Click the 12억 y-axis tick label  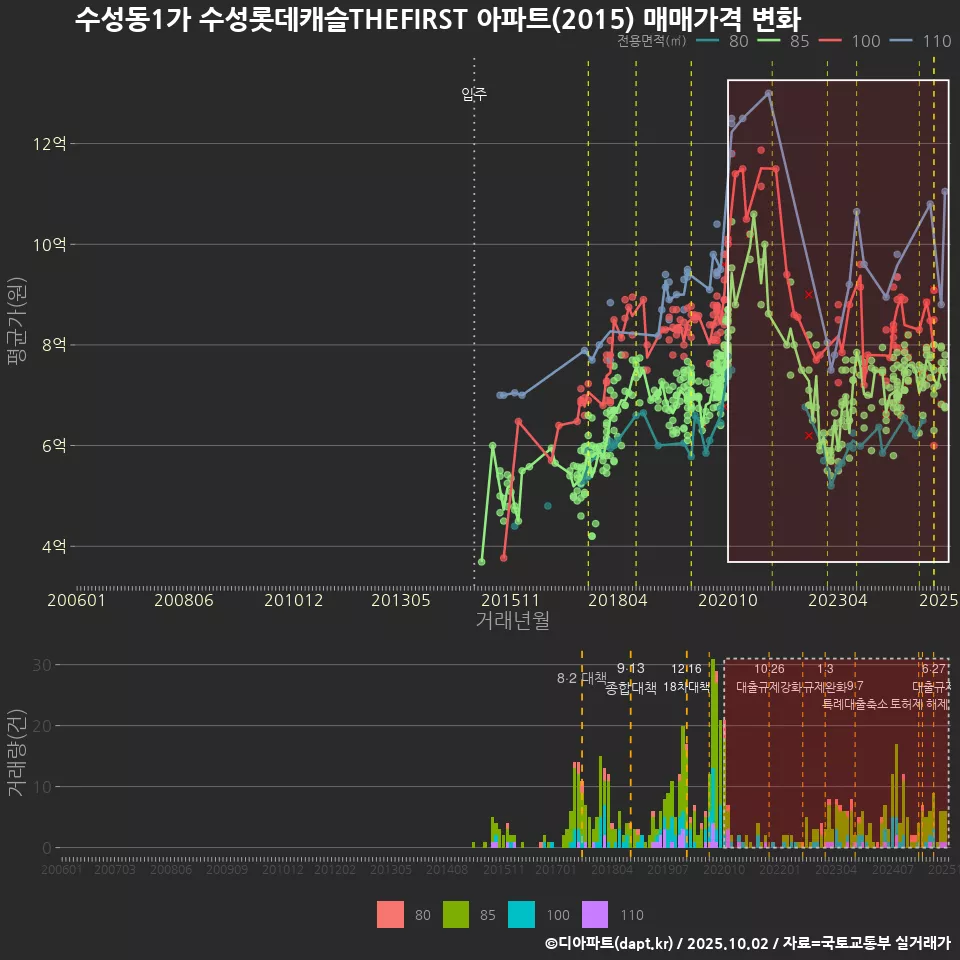click(x=49, y=144)
